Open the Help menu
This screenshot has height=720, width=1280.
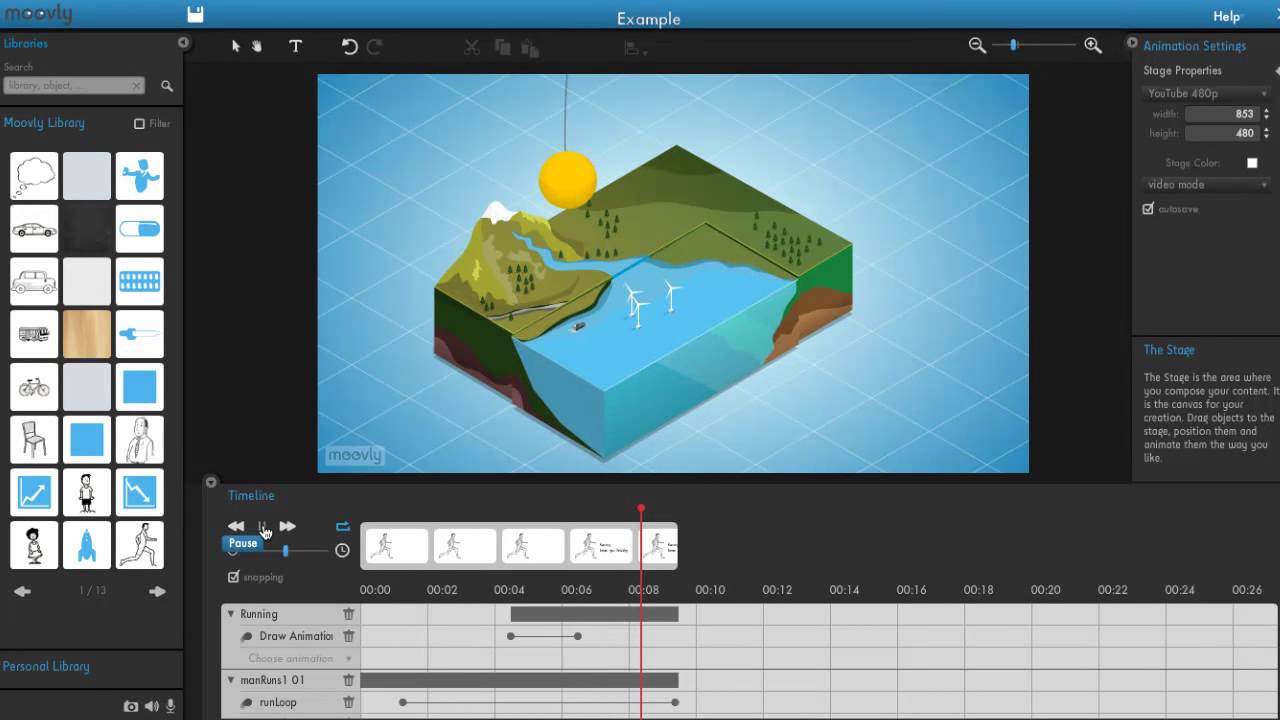pos(1226,16)
